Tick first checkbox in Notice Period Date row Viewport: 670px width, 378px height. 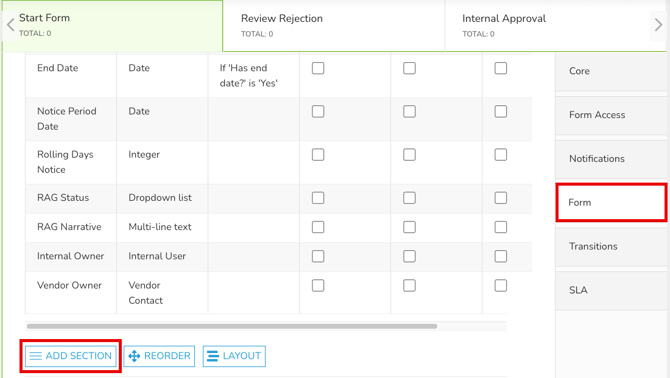tap(318, 111)
